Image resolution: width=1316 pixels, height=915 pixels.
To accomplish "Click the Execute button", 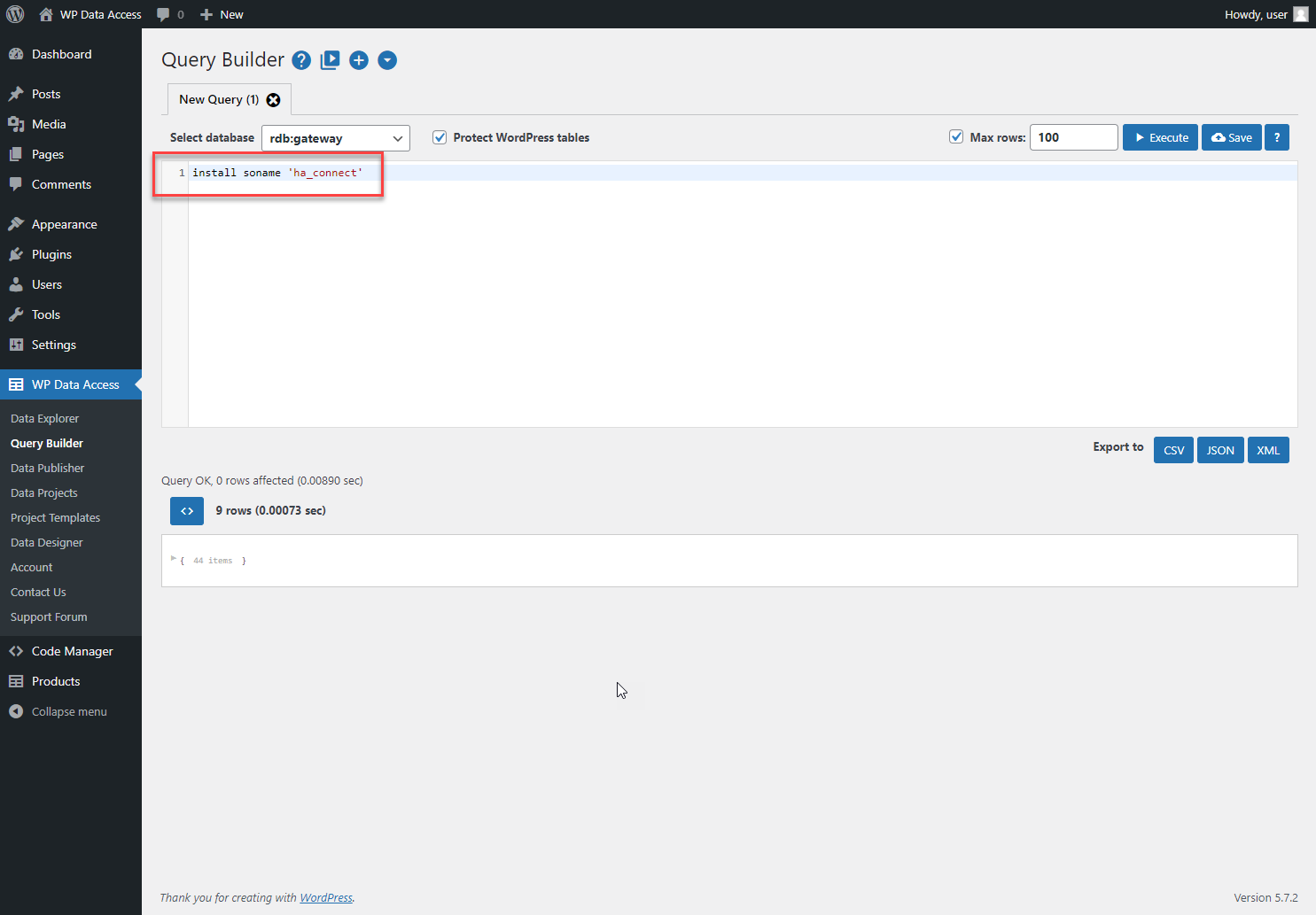I will [x=1160, y=137].
